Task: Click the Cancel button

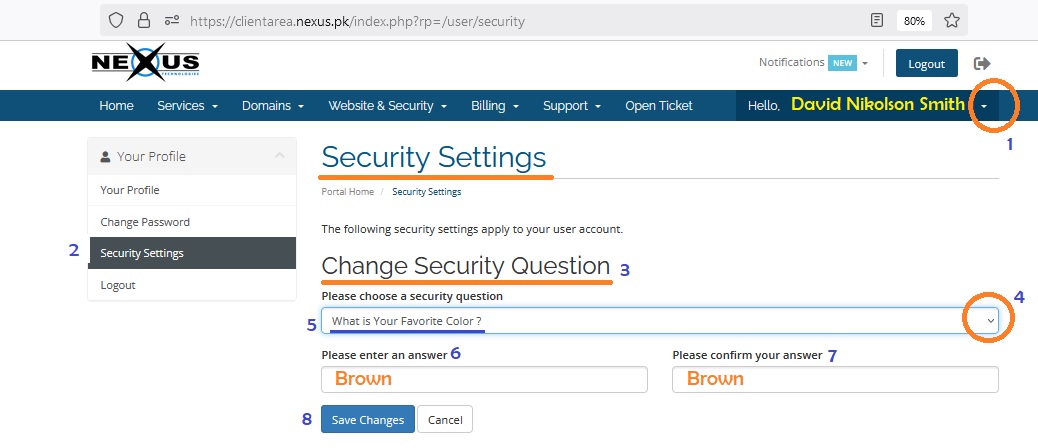Action: coord(445,420)
